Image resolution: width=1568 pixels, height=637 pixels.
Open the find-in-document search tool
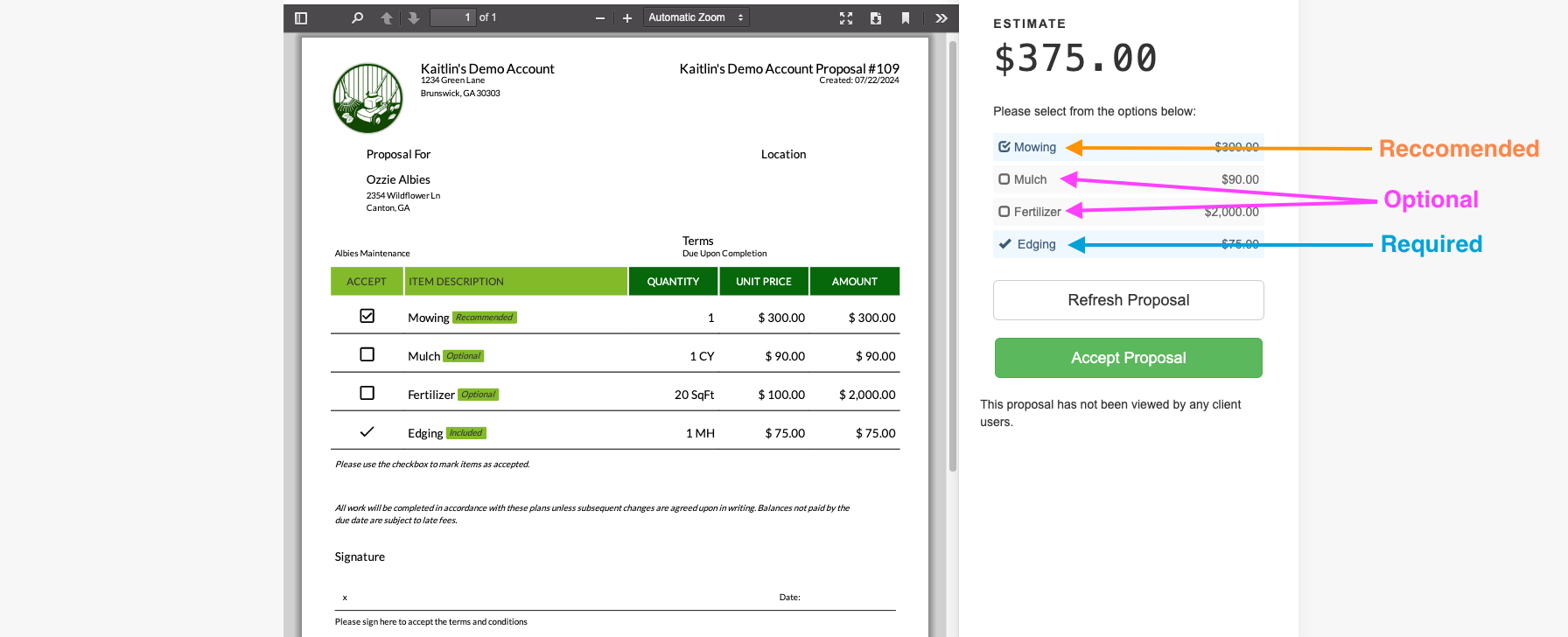(357, 18)
